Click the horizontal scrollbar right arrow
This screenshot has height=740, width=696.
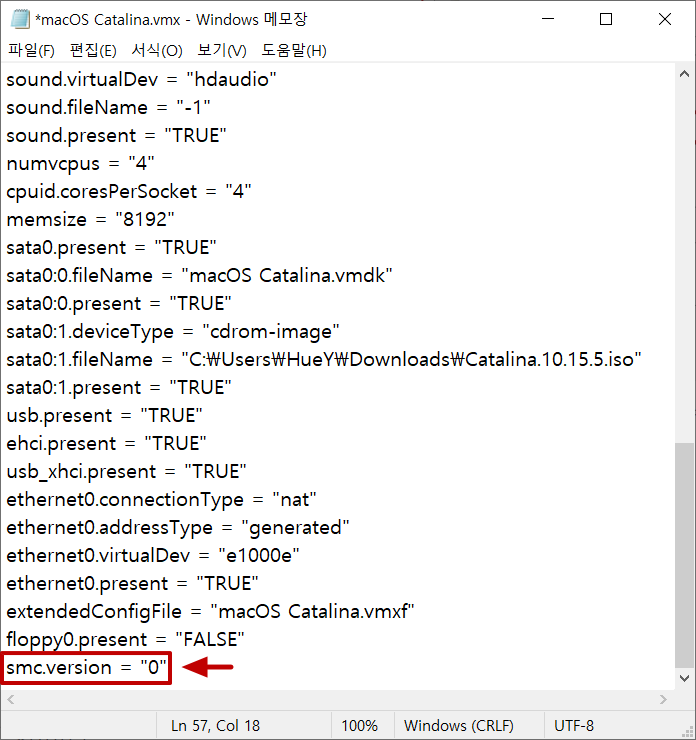(x=663, y=699)
